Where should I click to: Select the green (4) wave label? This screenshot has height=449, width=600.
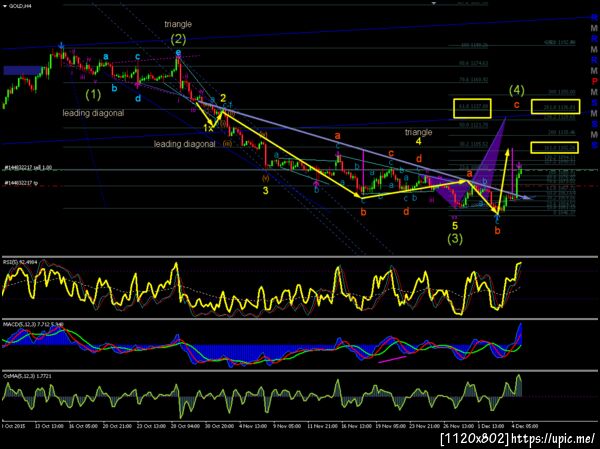tap(517, 90)
